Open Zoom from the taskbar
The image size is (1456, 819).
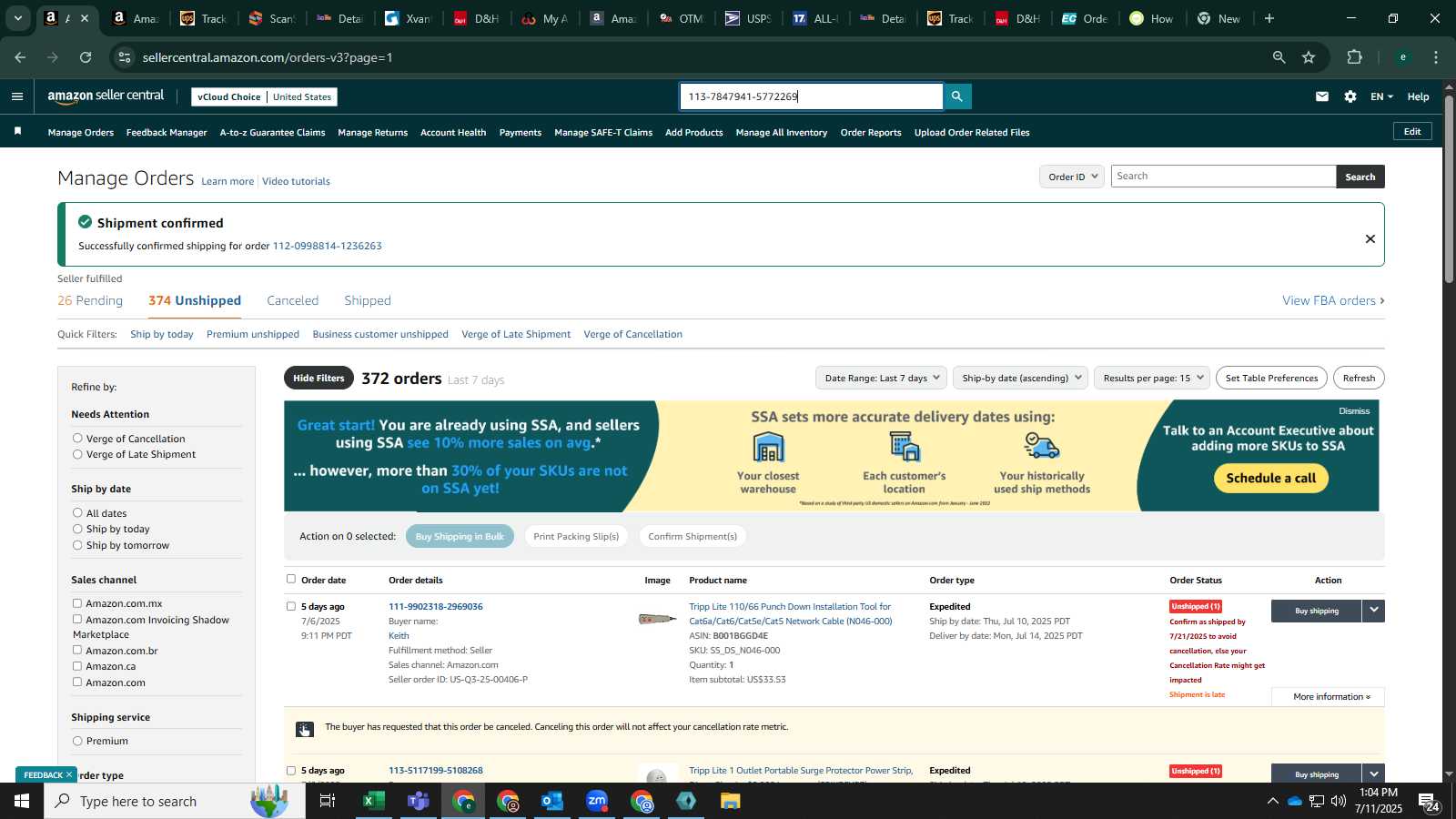597,801
